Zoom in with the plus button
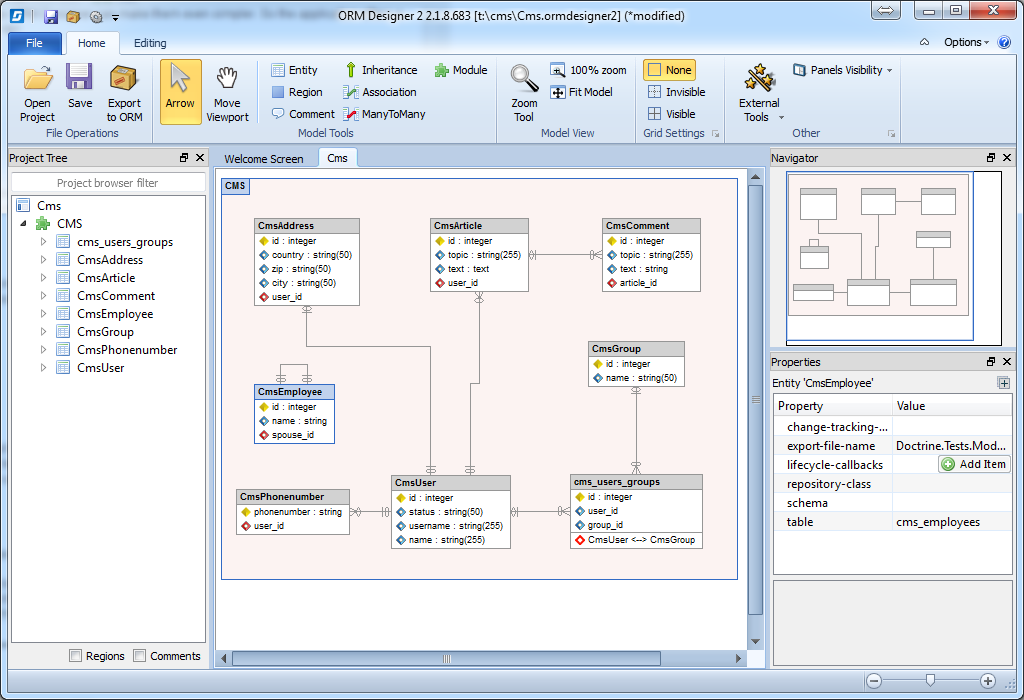The image size is (1024, 700). (x=987, y=681)
